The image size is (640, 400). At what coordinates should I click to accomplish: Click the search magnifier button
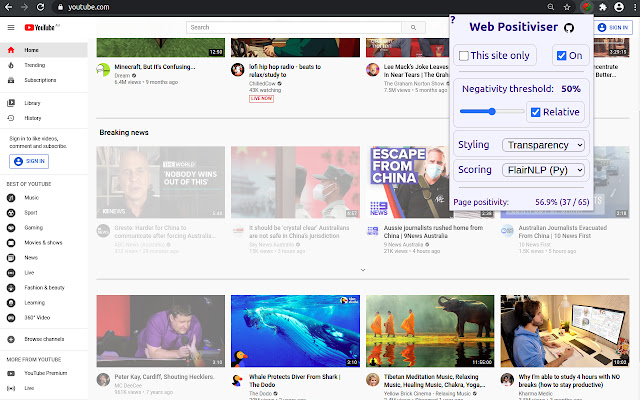tap(413, 27)
